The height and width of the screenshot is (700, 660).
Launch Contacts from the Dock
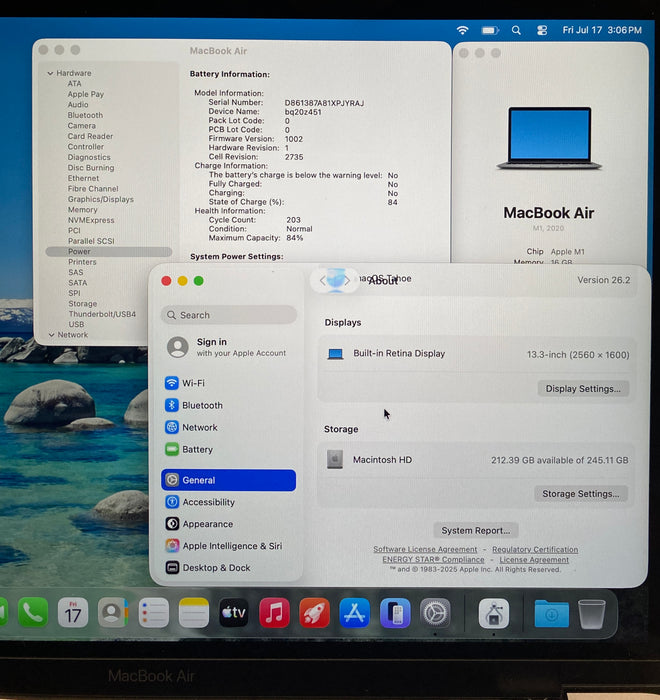click(113, 612)
